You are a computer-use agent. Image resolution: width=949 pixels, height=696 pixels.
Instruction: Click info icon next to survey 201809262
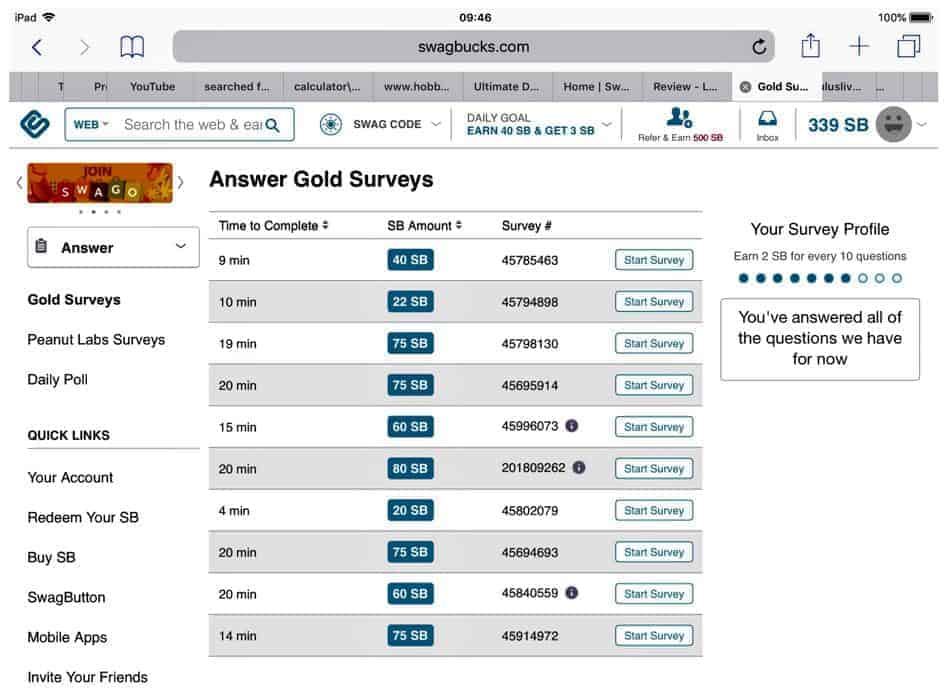(x=579, y=468)
